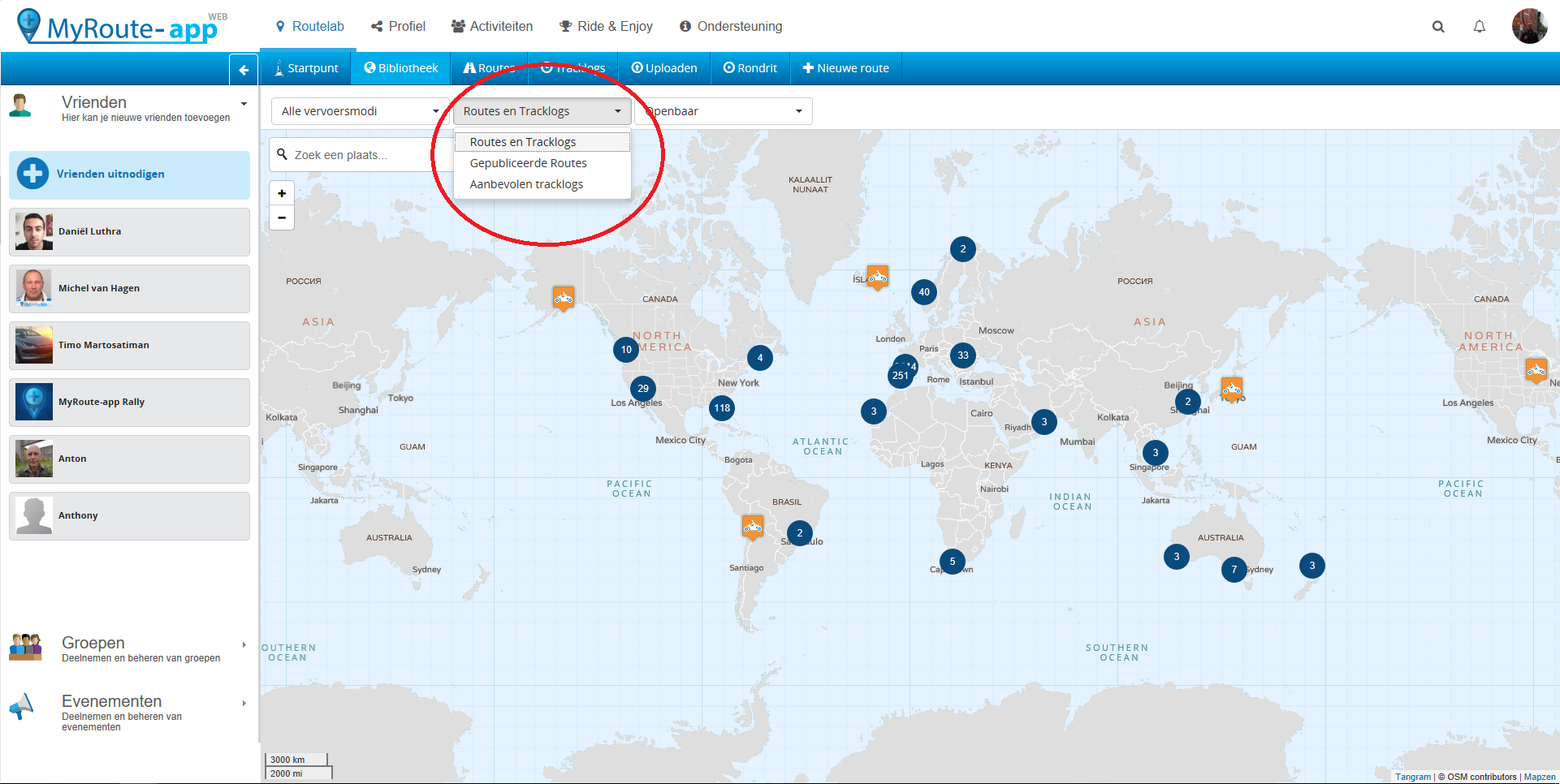This screenshot has height=784, width=1560.
Task: Click cluster marker 118 near Mexico
Action: tap(723, 408)
